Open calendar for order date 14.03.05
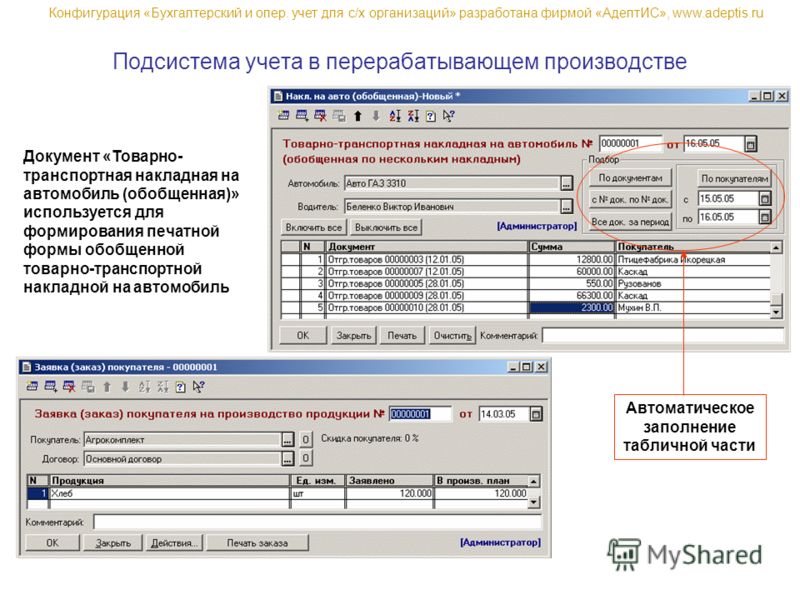Screen dimensions: 800x600 click(536, 414)
